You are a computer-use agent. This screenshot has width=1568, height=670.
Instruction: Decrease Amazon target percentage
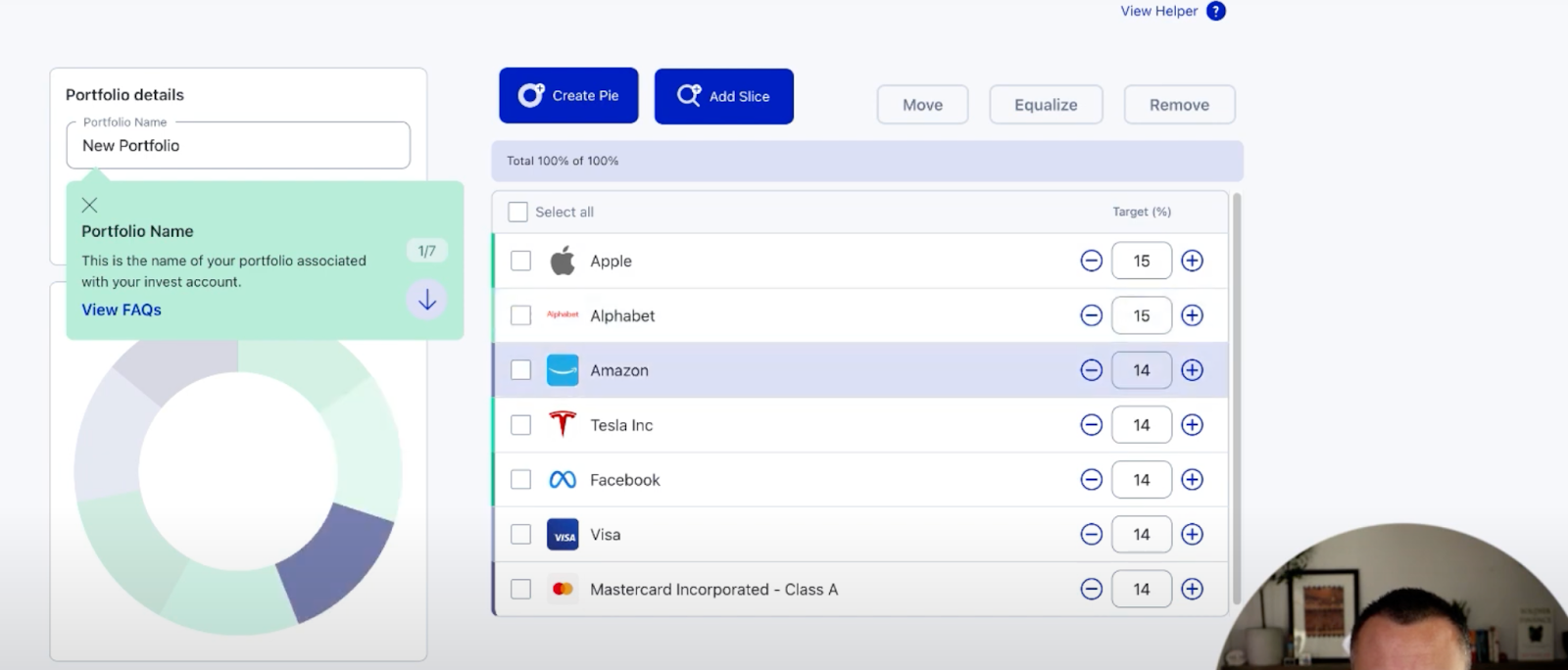coord(1091,370)
